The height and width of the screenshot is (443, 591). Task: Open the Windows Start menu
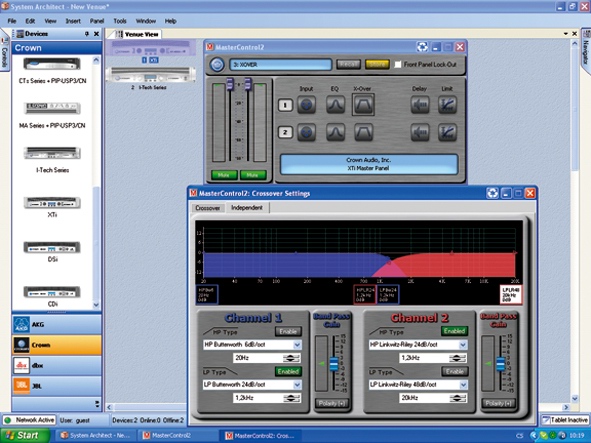point(24,435)
